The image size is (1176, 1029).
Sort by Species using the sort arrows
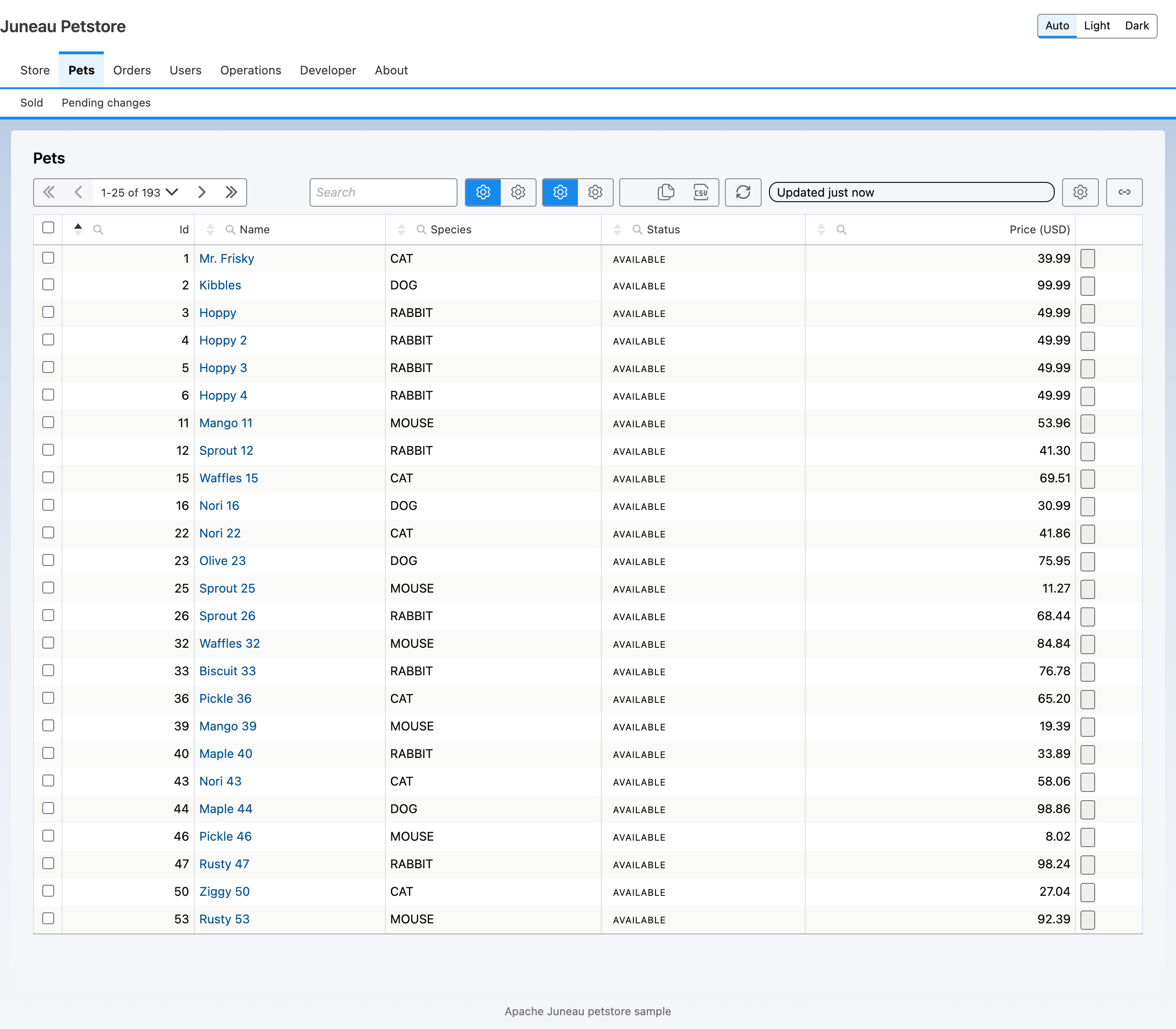point(401,229)
